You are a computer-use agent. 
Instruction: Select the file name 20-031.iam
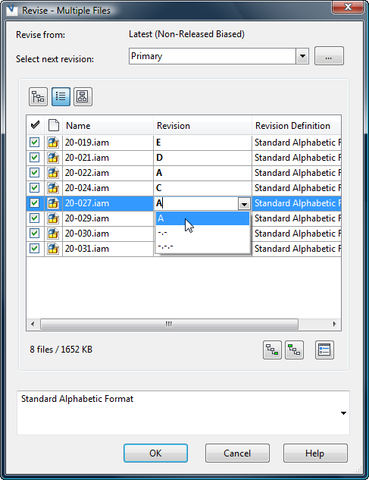point(87,249)
